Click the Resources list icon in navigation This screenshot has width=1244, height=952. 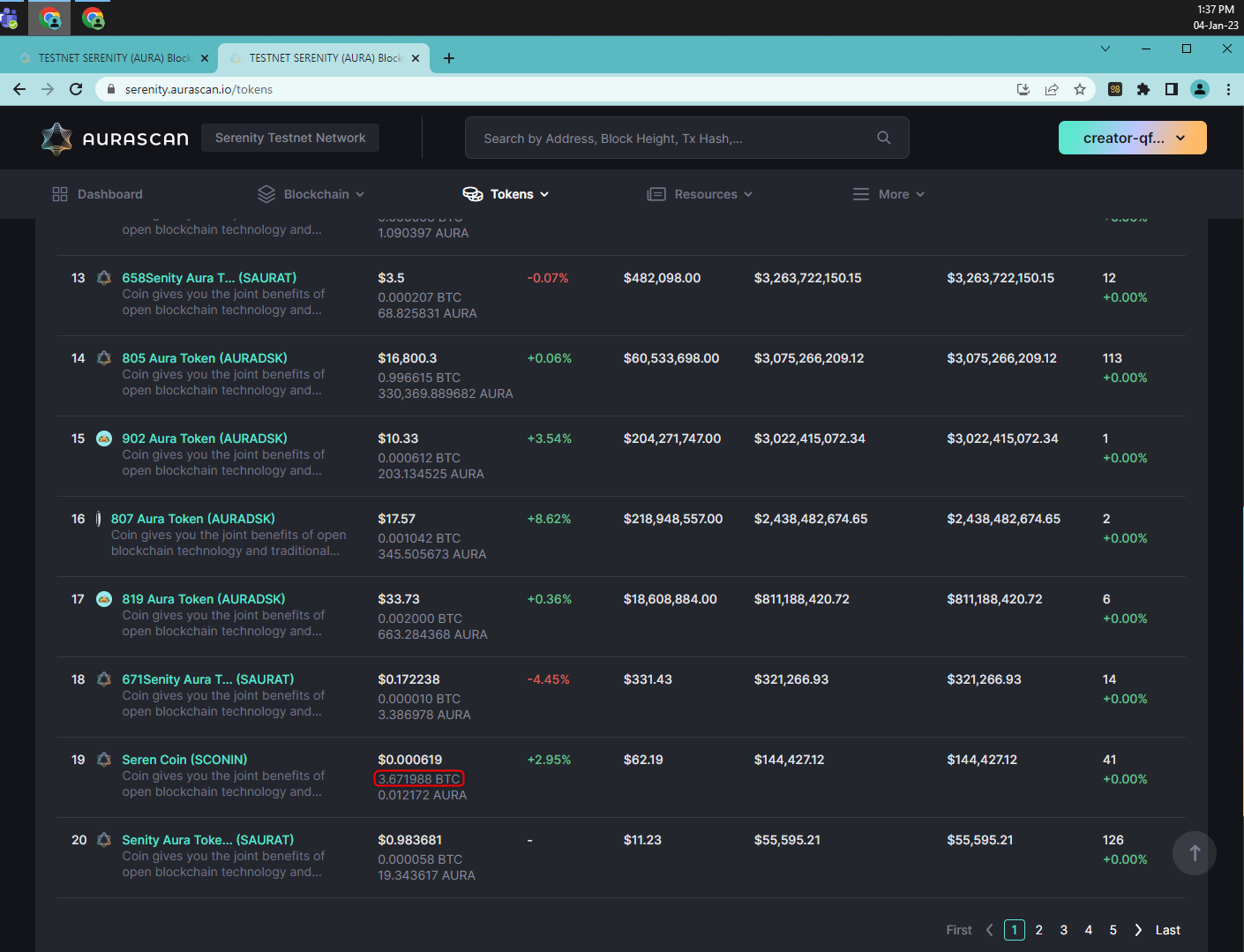656,193
